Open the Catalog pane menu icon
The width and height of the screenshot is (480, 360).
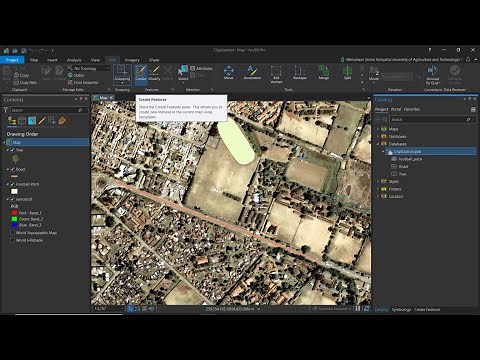(x=473, y=109)
